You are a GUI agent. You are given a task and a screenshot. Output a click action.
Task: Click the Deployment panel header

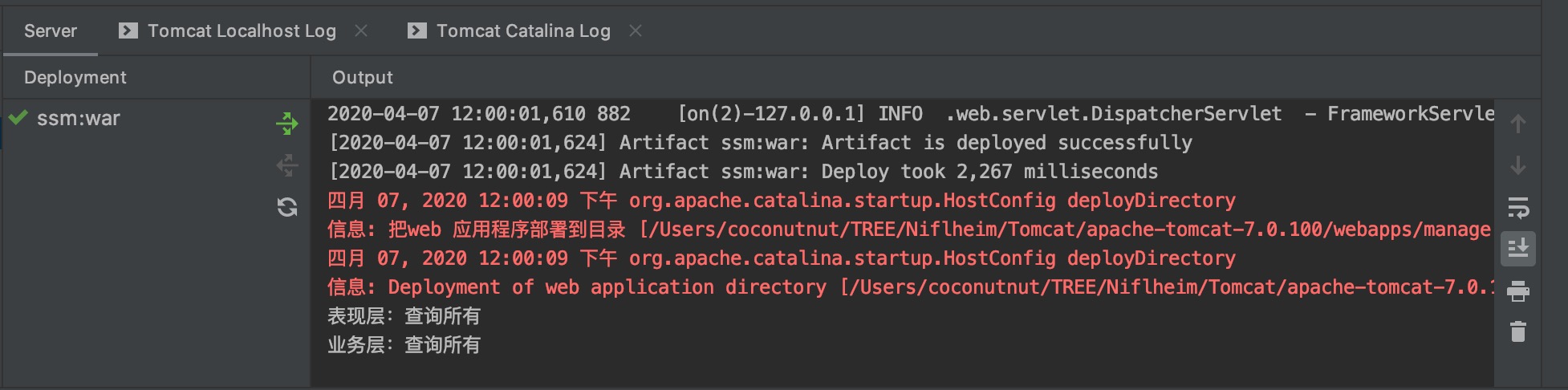point(75,78)
